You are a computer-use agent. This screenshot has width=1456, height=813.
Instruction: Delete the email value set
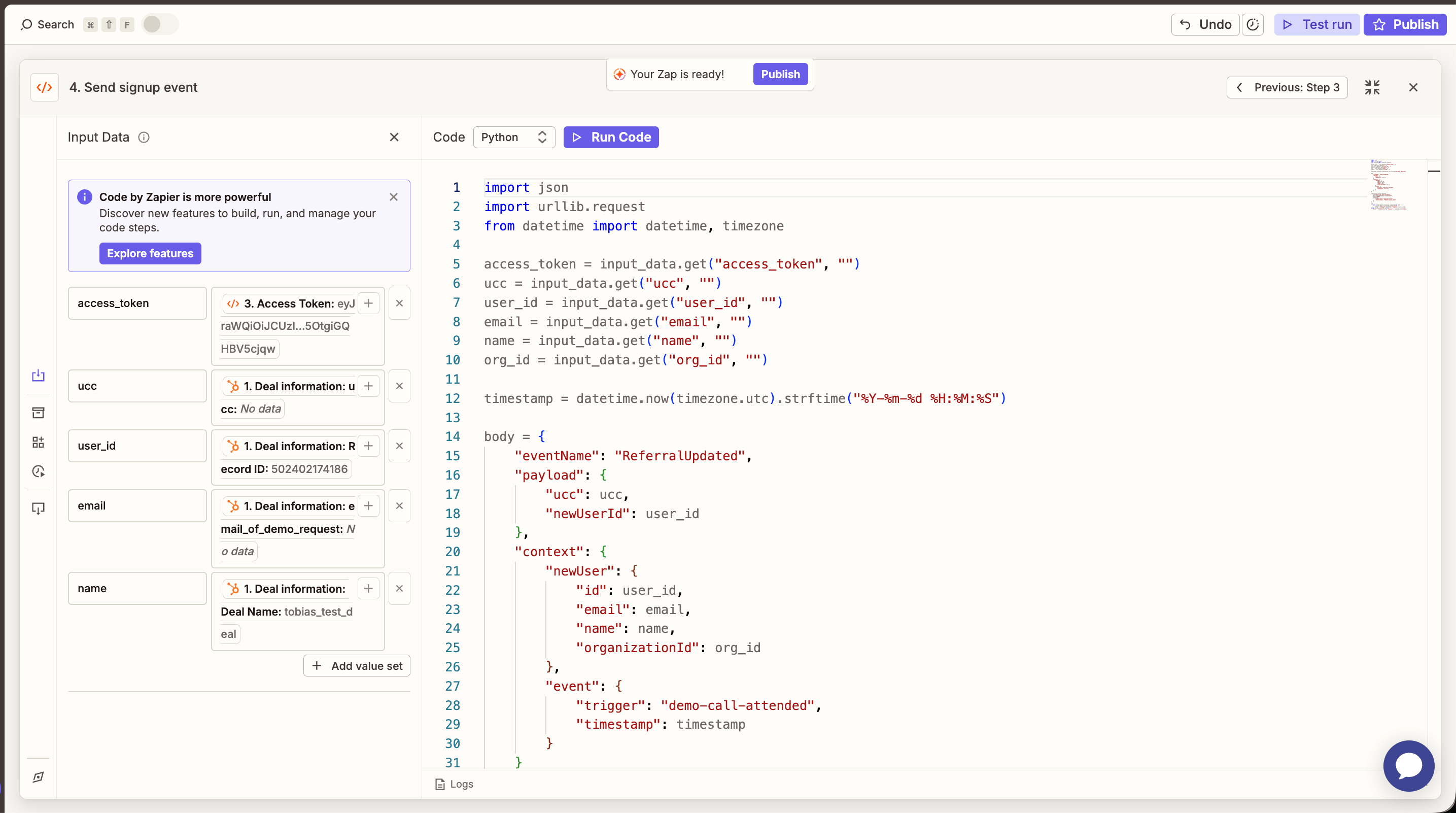(x=400, y=506)
